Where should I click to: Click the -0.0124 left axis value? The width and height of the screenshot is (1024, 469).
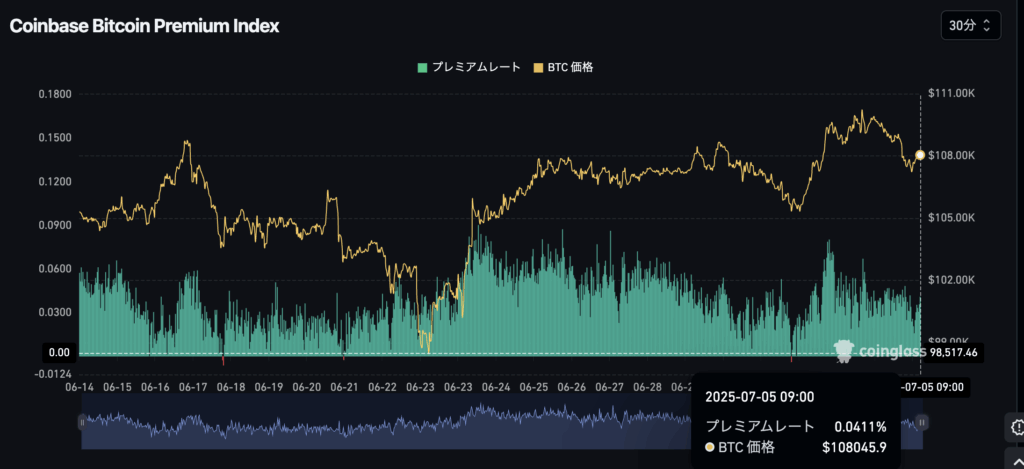54,374
